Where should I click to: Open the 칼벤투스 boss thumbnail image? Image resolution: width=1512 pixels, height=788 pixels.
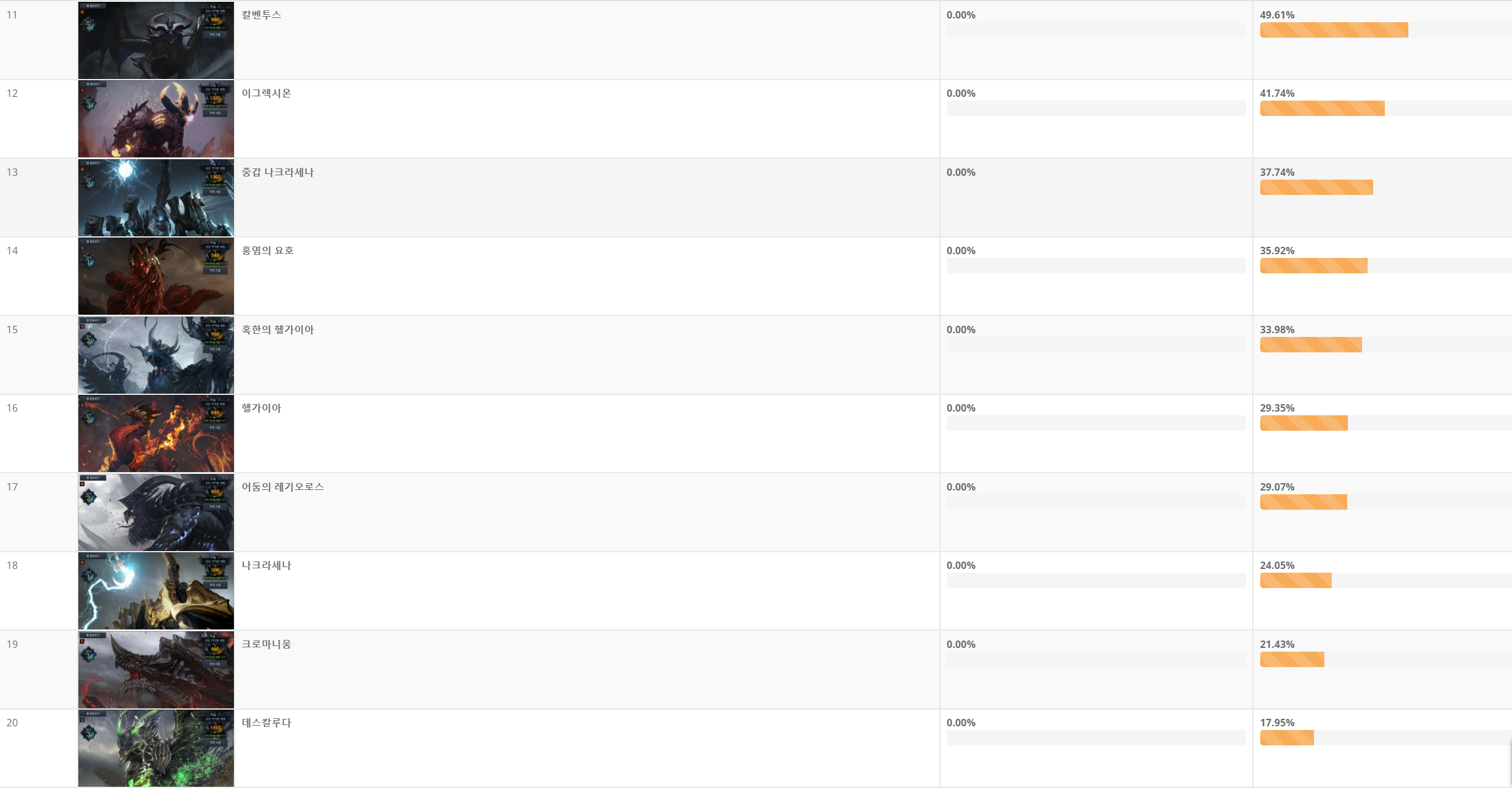click(x=156, y=40)
